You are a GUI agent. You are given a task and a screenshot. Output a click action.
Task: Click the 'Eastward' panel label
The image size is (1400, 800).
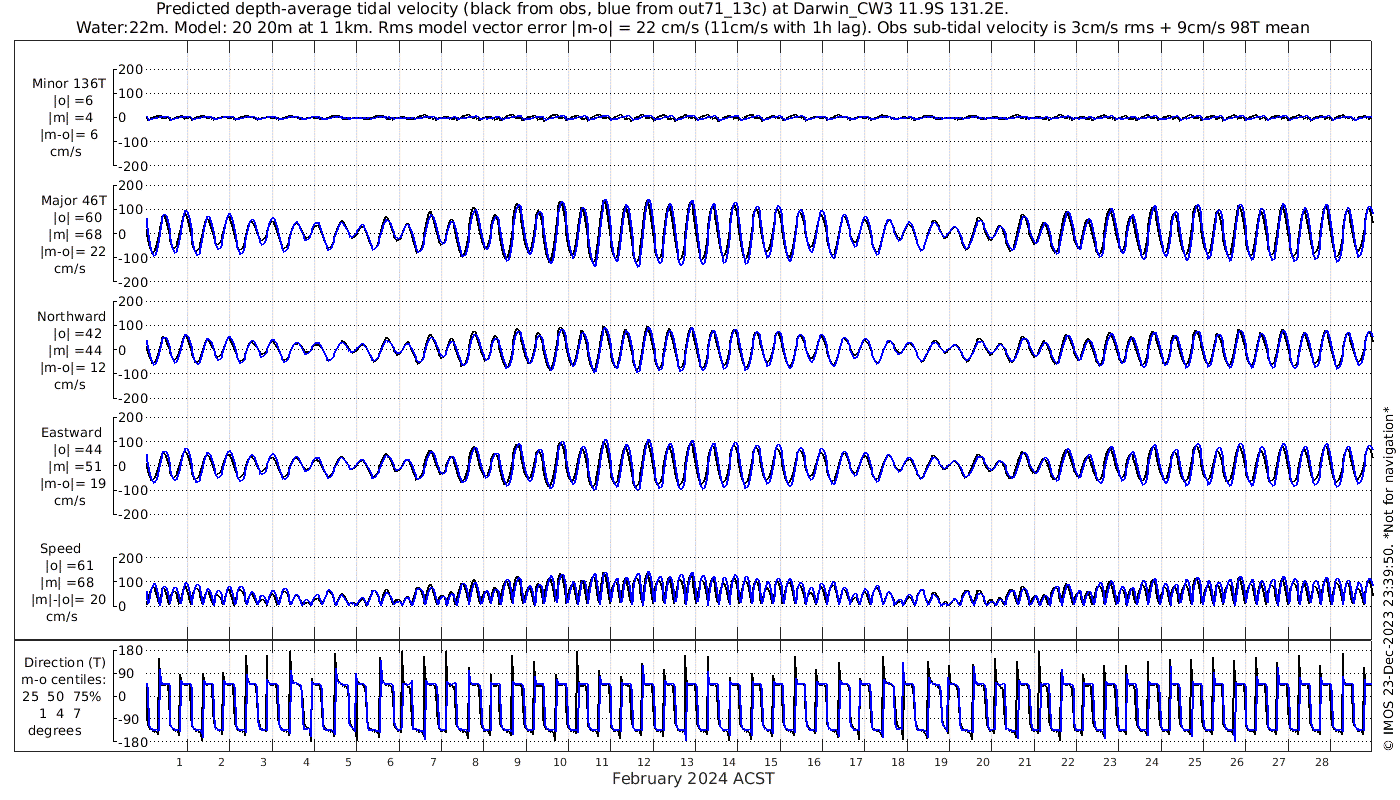(x=72, y=432)
